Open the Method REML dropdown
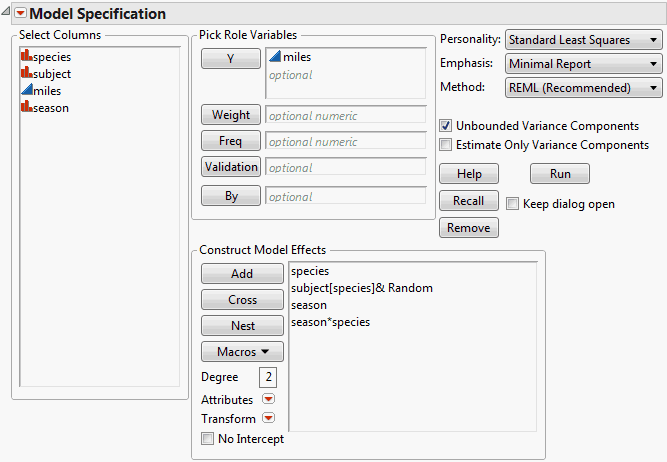Viewport: 667px width, 462px height. tap(584, 88)
